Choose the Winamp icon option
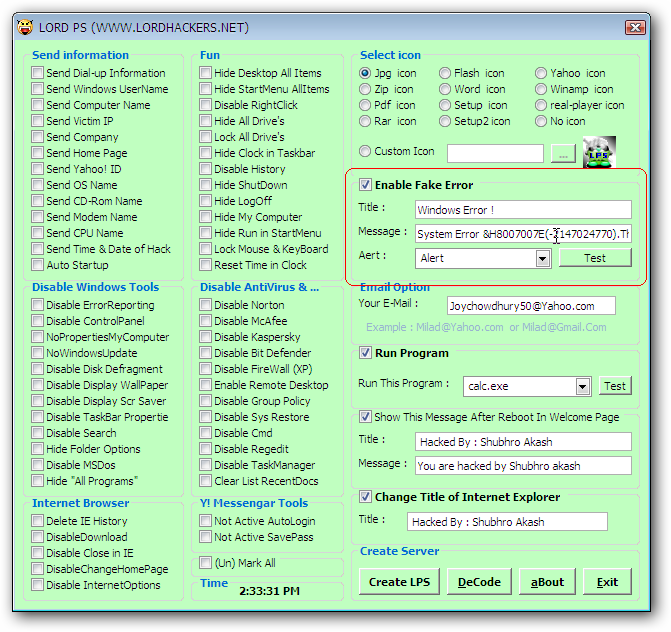 (541, 89)
